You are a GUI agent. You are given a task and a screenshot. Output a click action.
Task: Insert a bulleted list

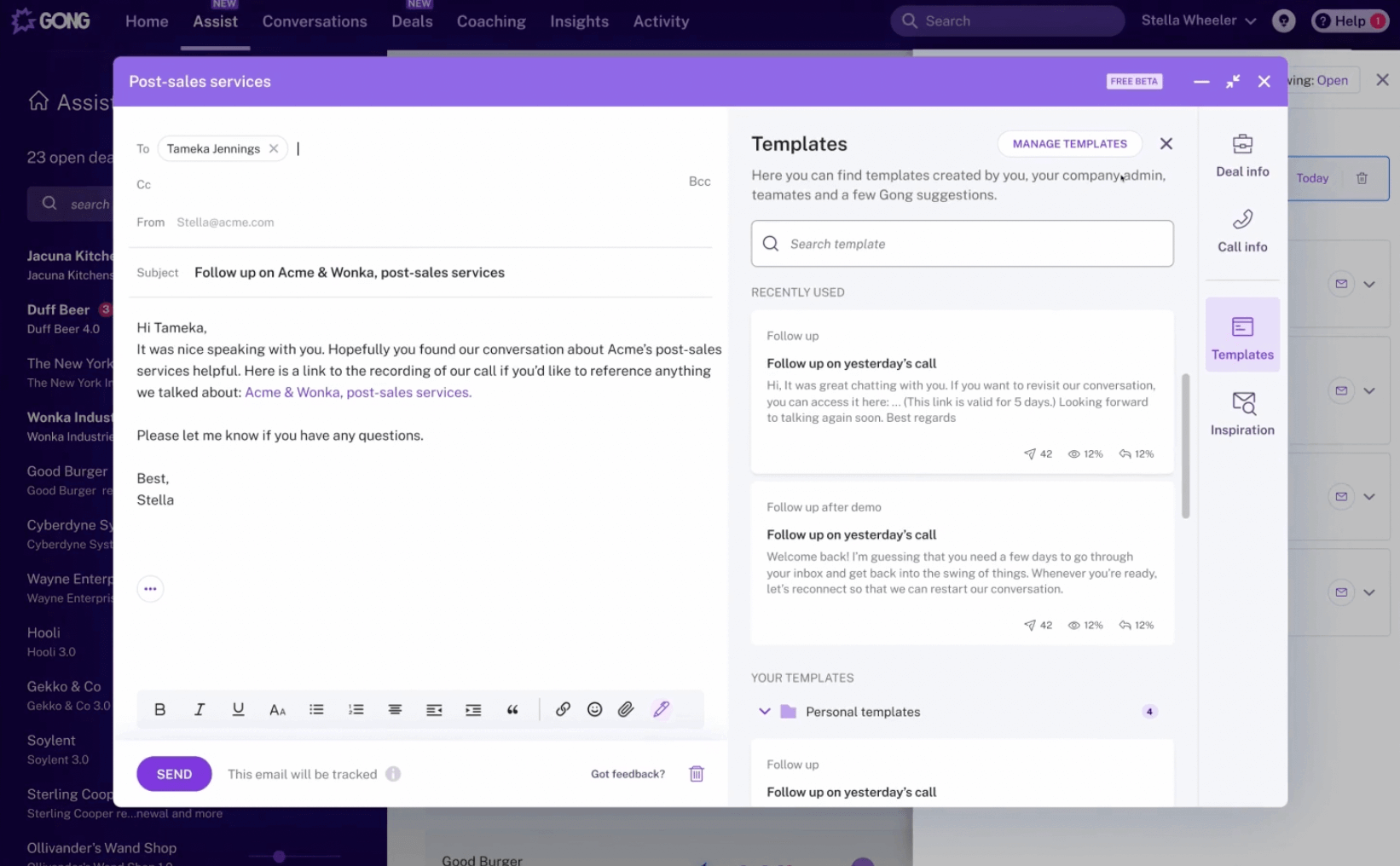pos(316,709)
